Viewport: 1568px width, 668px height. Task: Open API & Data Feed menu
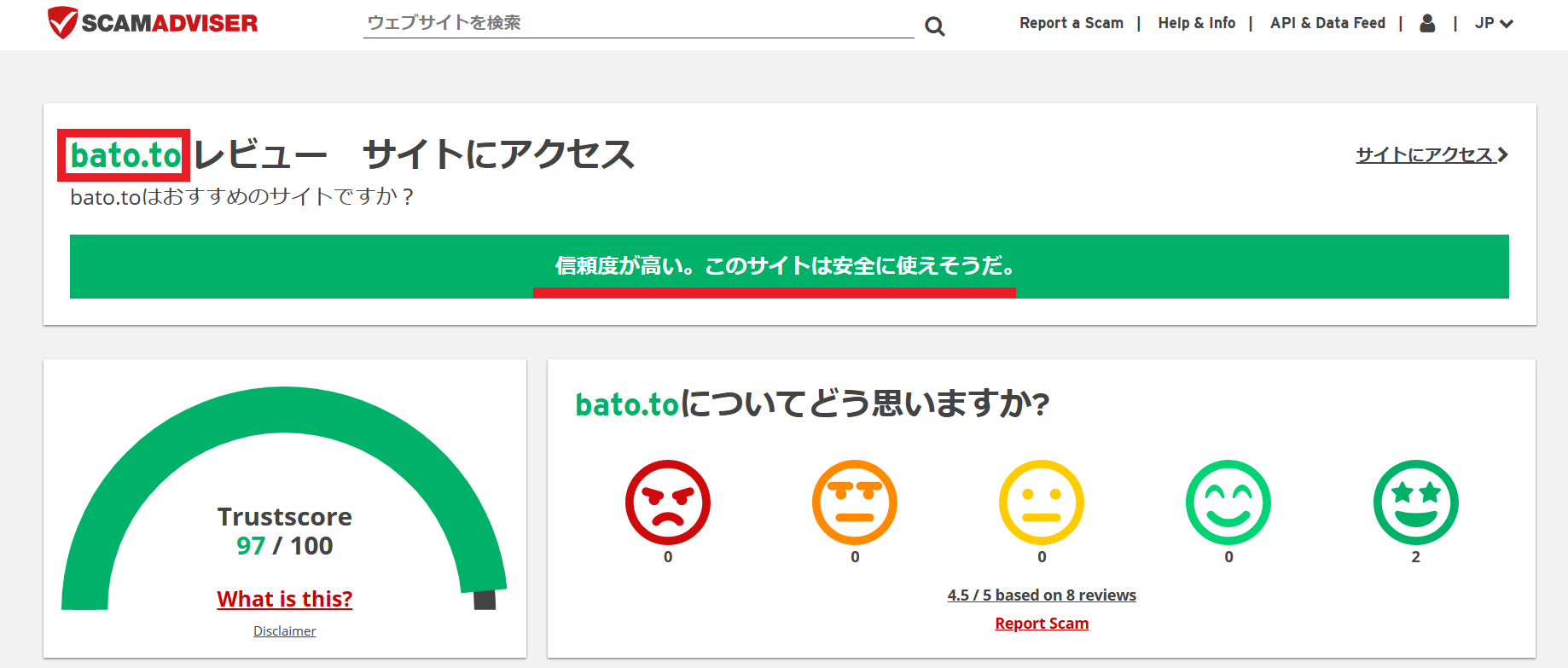[1327, 23]
